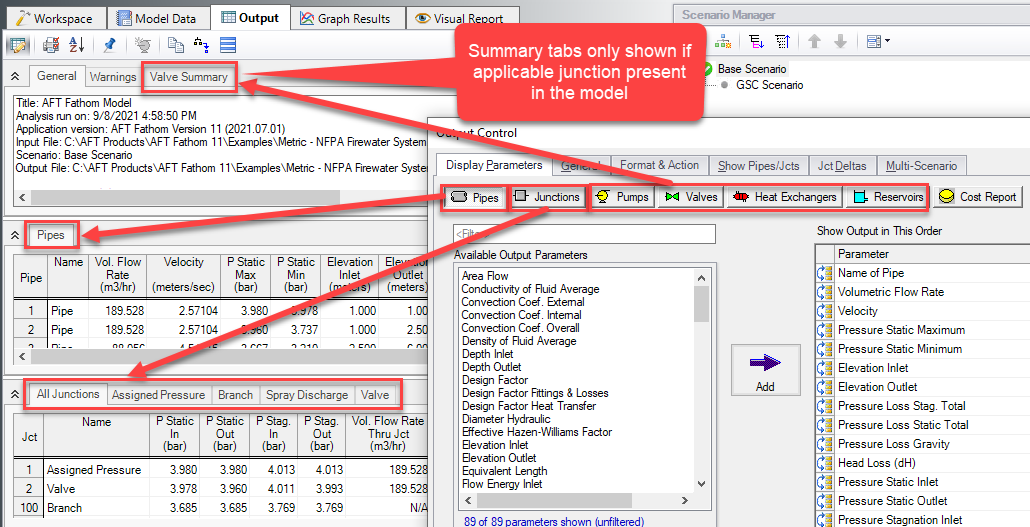Click the up arrow of the available parameters scrollbar

pos(702,277)
